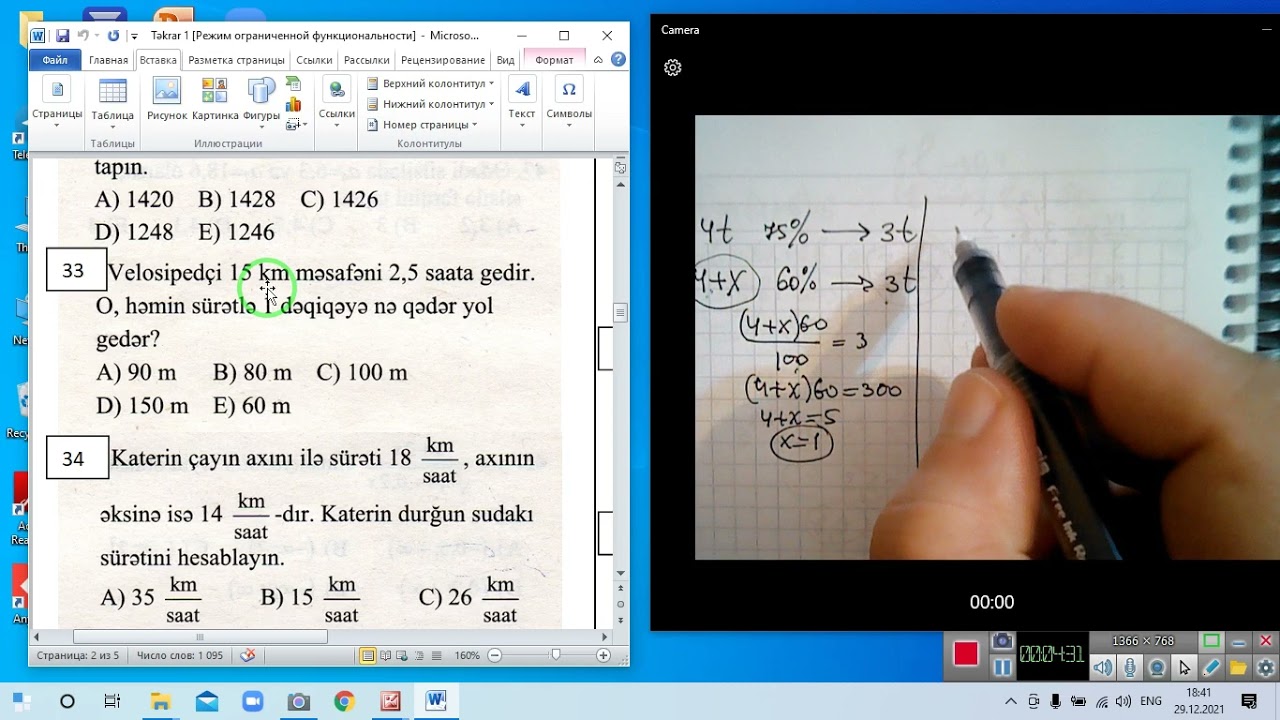
Task: Click the zoom in plus button
Action: click(603, 656)
